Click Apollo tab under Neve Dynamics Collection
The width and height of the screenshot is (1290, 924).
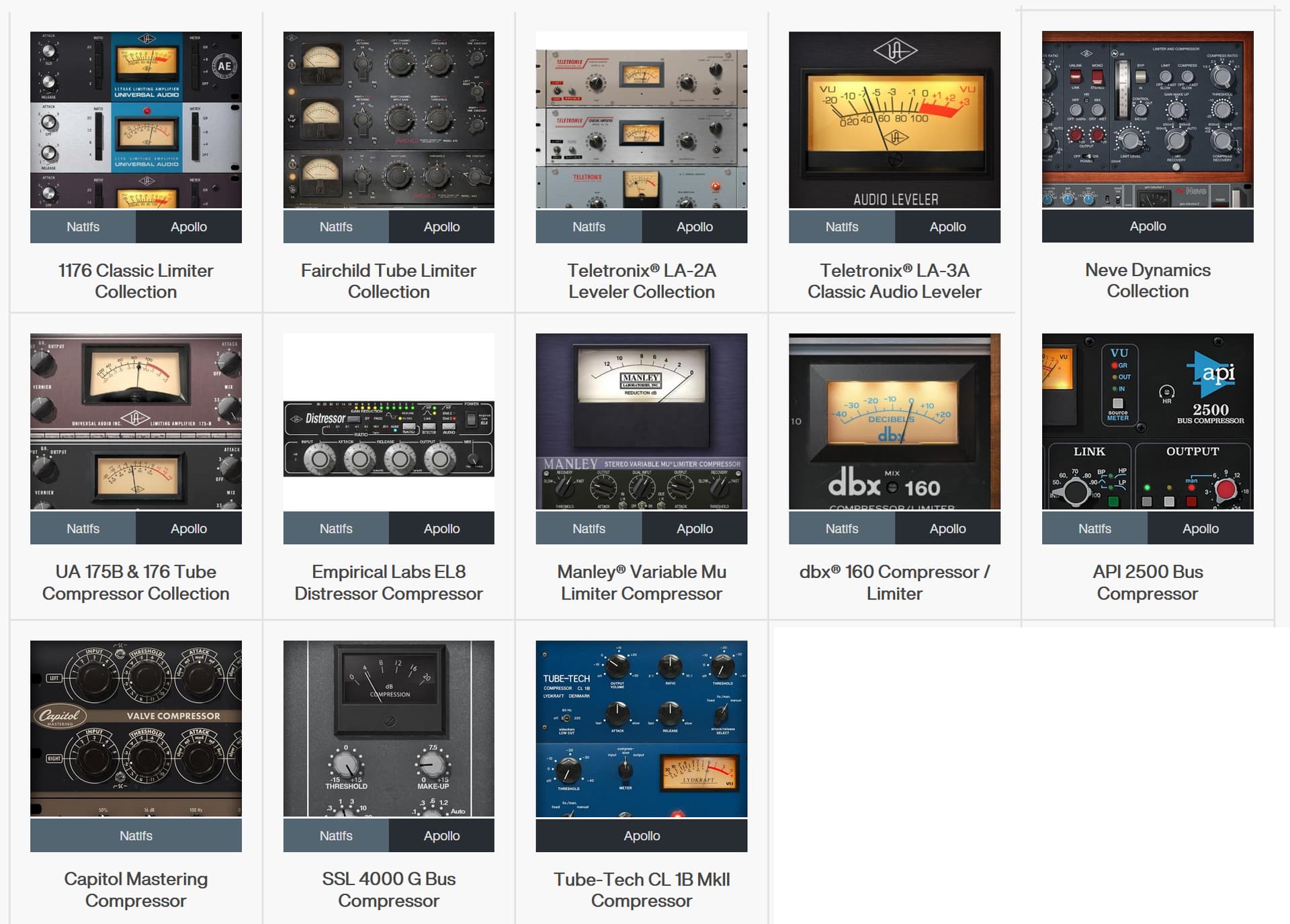[x=1148, y=226]
